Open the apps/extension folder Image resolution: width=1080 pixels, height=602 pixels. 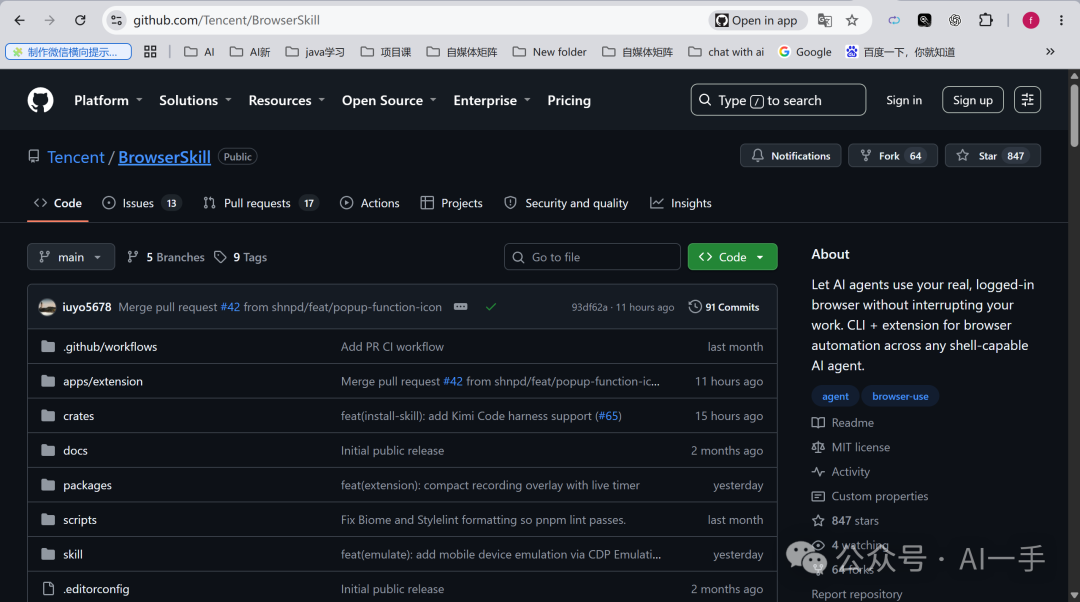coord(103,381)
